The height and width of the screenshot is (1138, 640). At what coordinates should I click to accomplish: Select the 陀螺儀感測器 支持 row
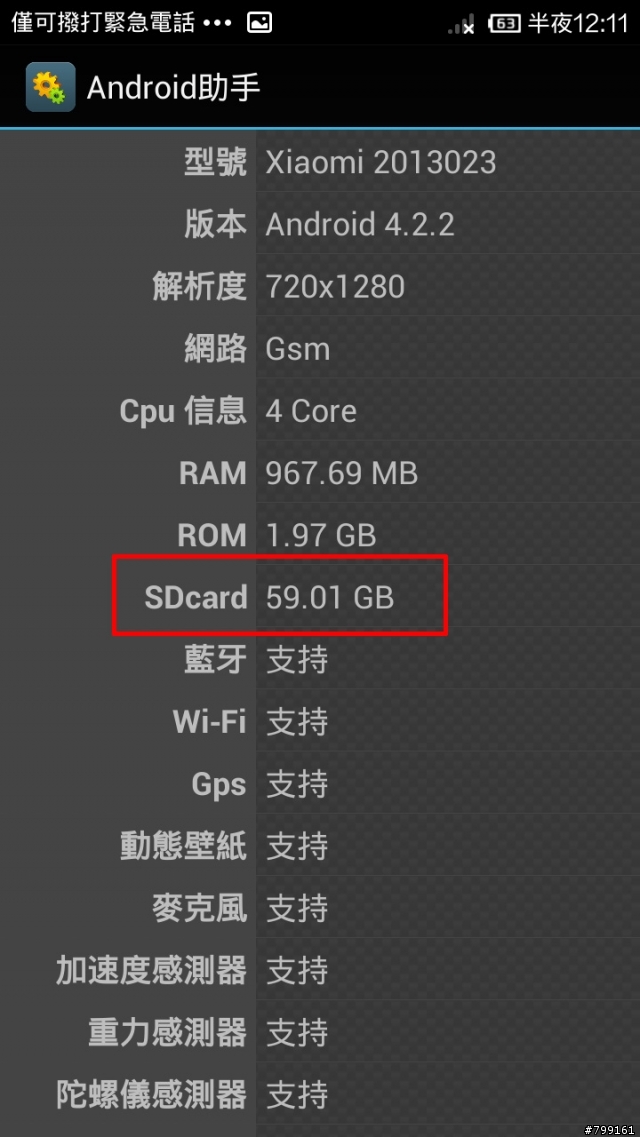coord(320,1095)
